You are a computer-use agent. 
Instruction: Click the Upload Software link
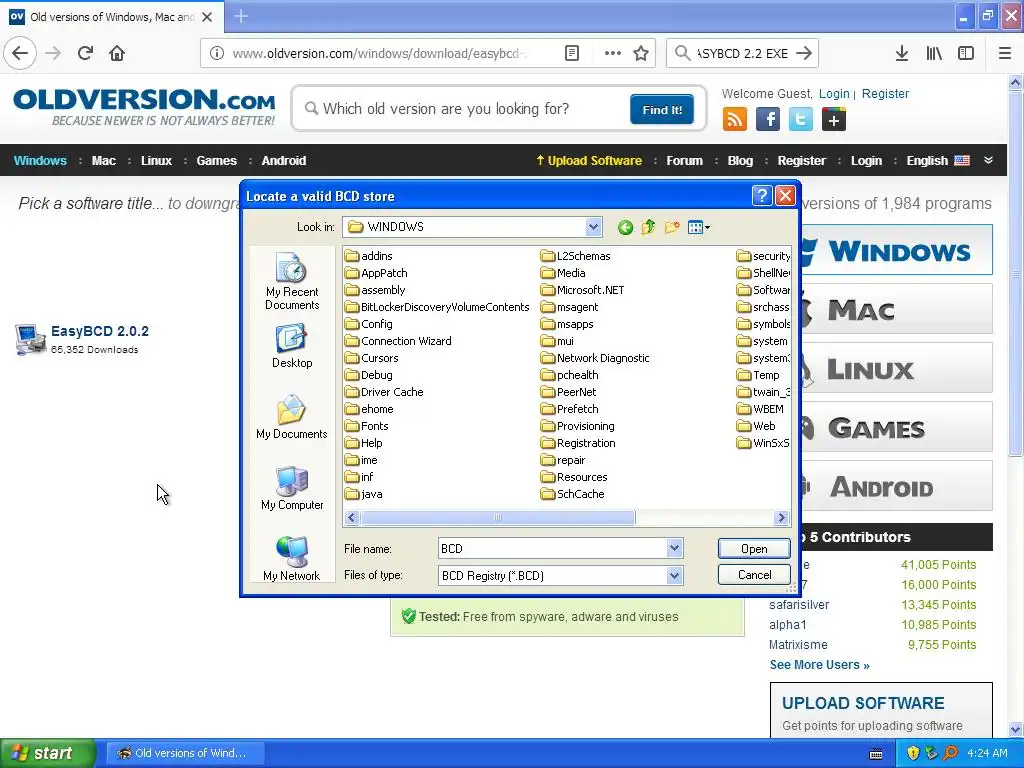tap(589, 161)
